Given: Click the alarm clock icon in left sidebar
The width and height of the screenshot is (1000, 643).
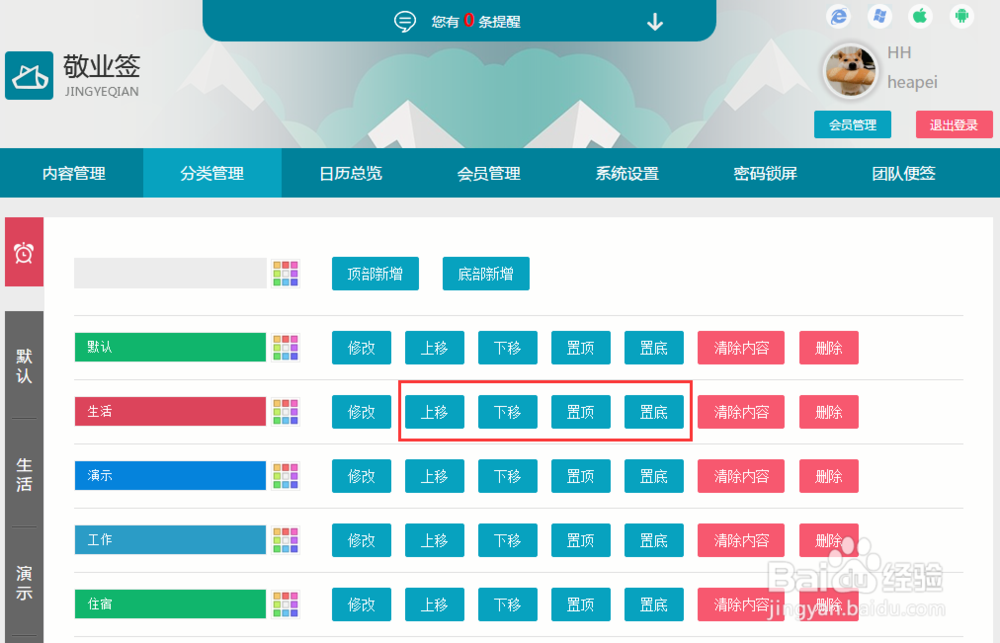Looking at the screenshot, I should pyautogui.click(x=23, y=251).
